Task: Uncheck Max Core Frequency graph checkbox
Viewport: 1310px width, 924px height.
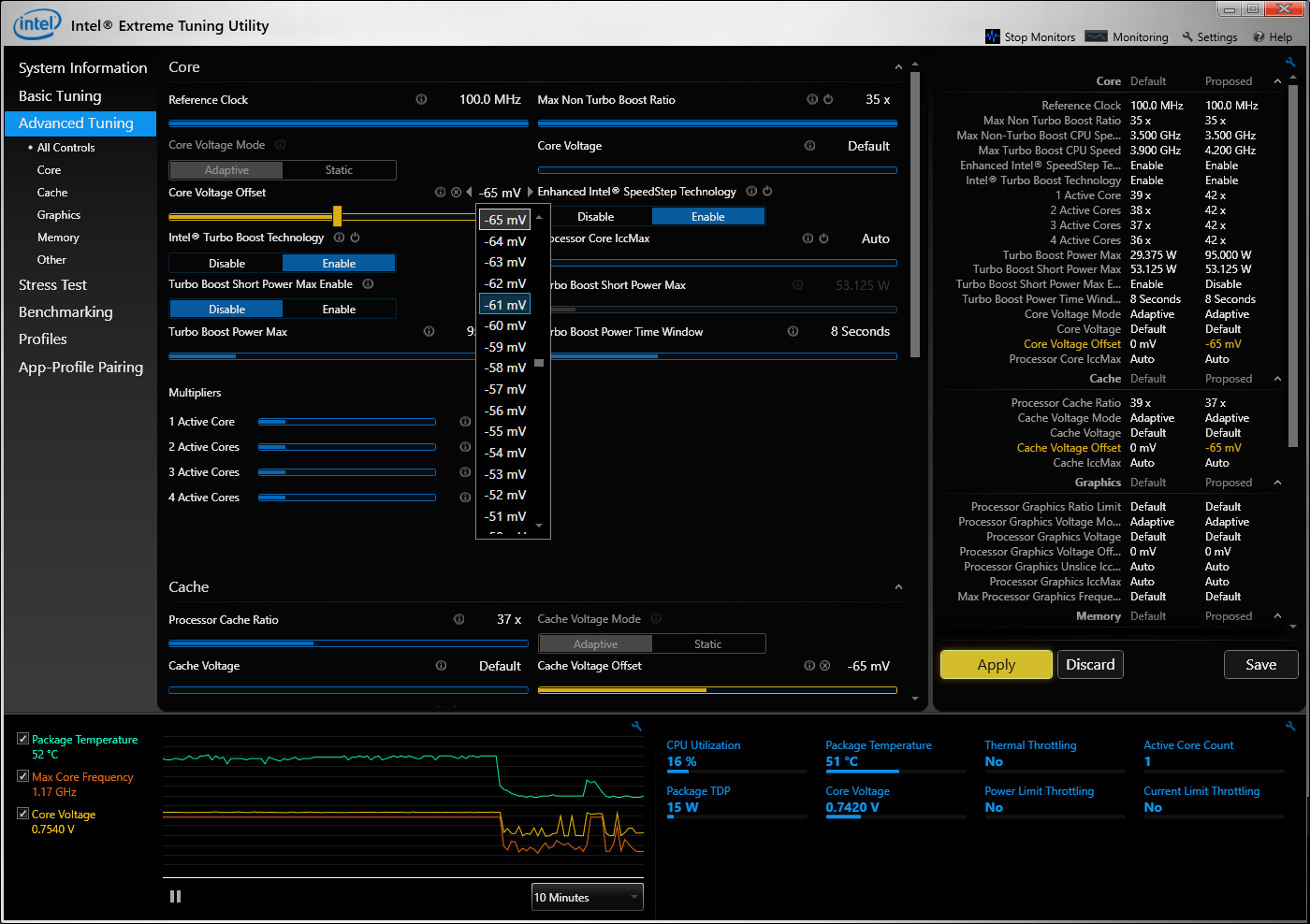Action: coord(22,776)
